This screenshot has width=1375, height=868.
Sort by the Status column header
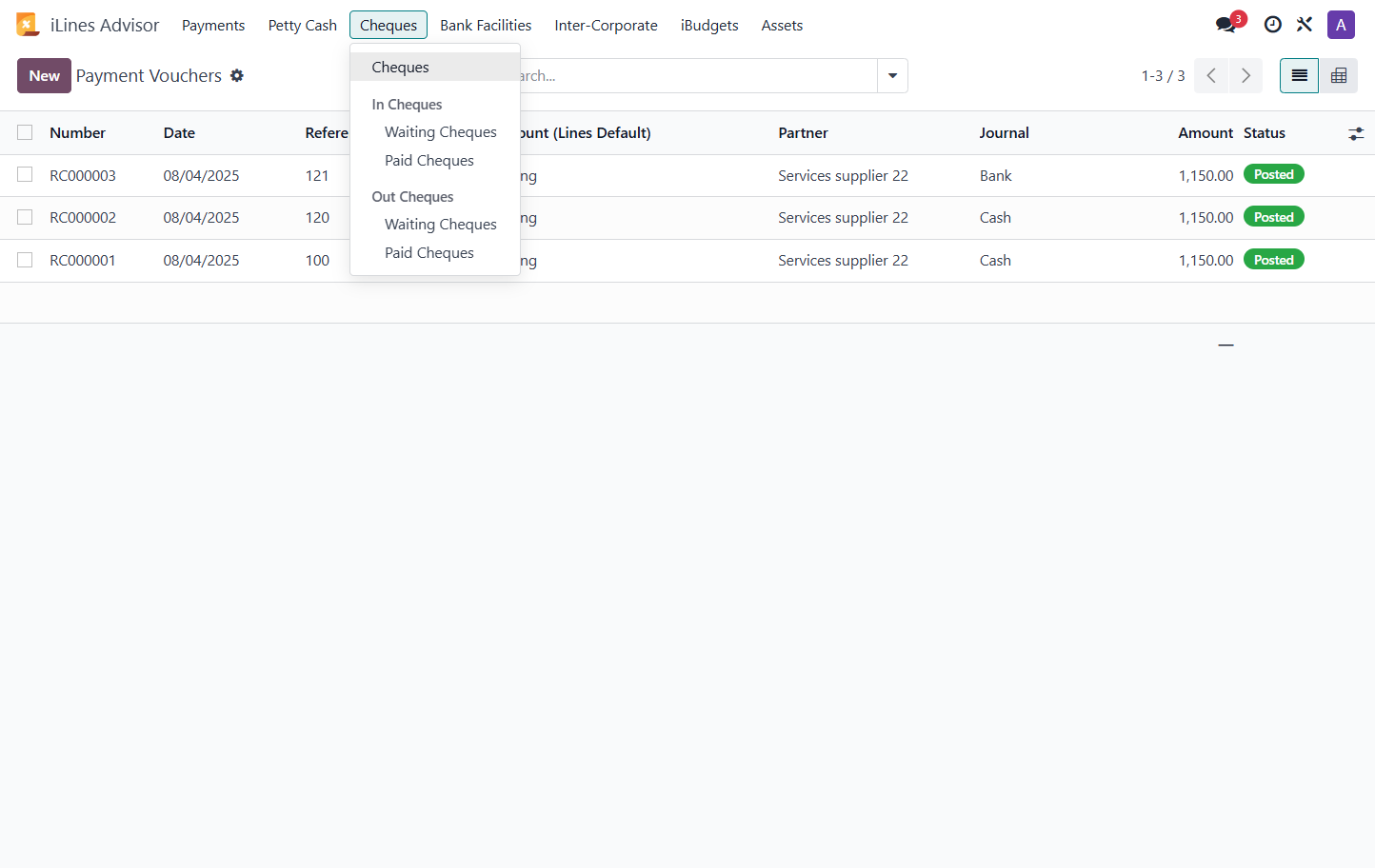click(1265, 133)
